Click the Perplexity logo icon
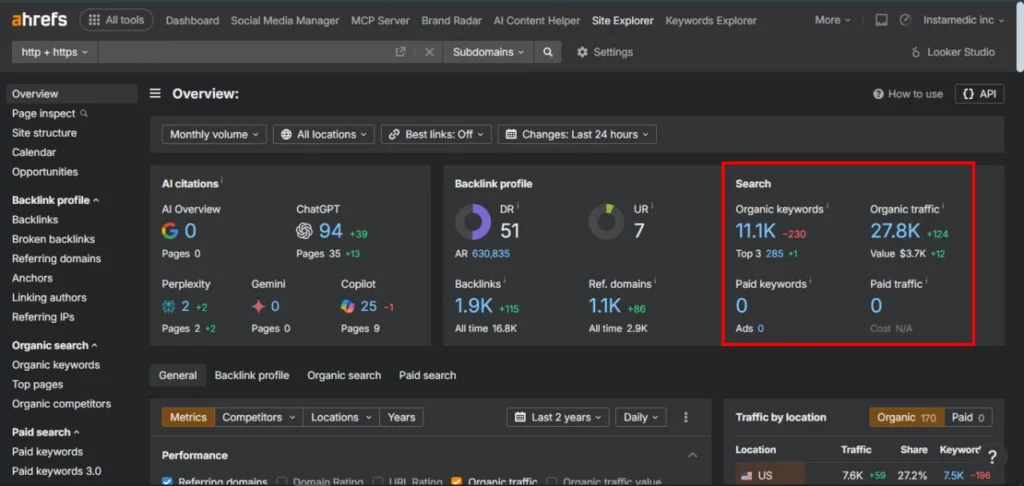 tap(168, 306)
